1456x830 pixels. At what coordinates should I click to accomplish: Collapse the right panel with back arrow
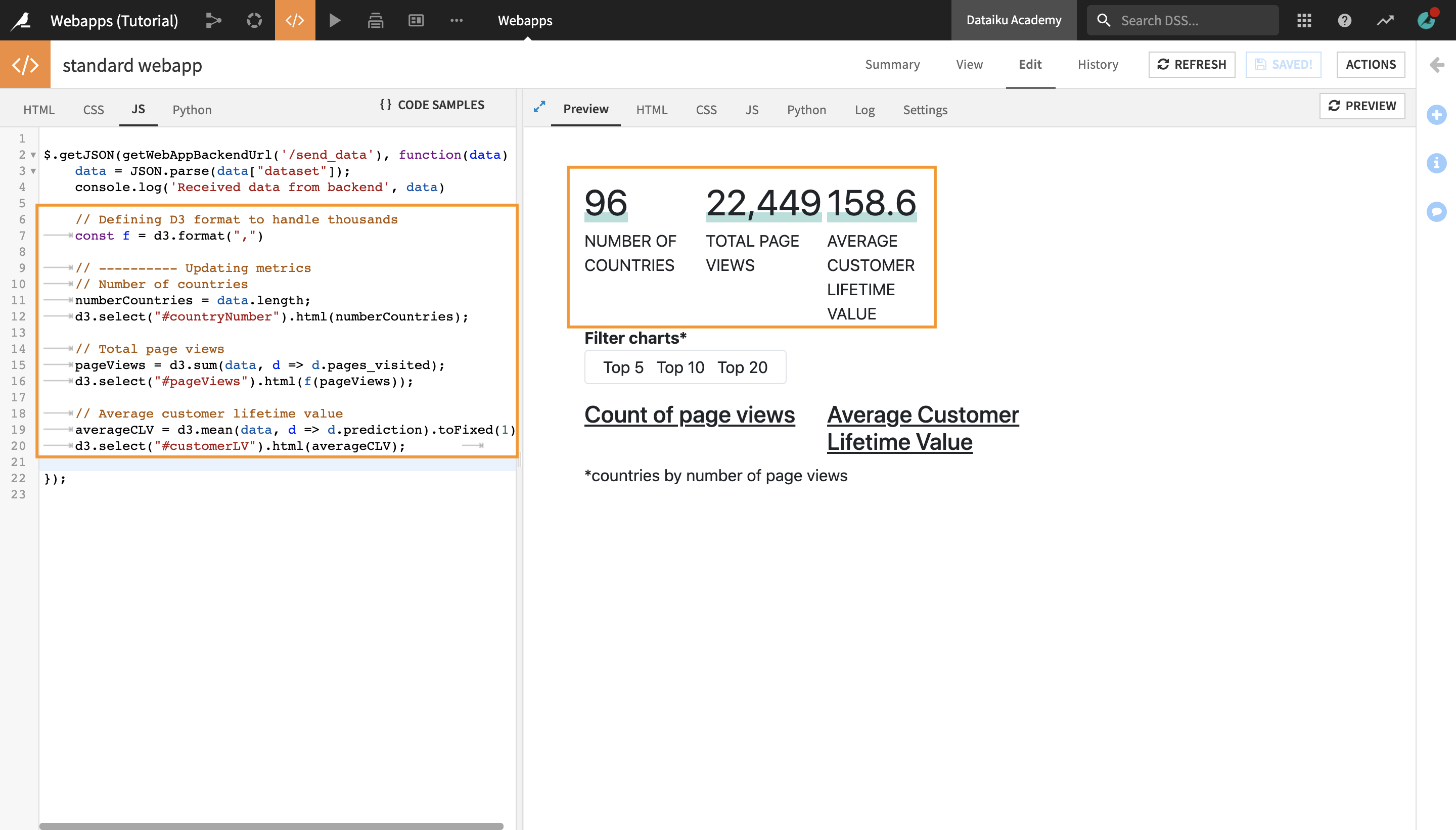(1437, 64)
